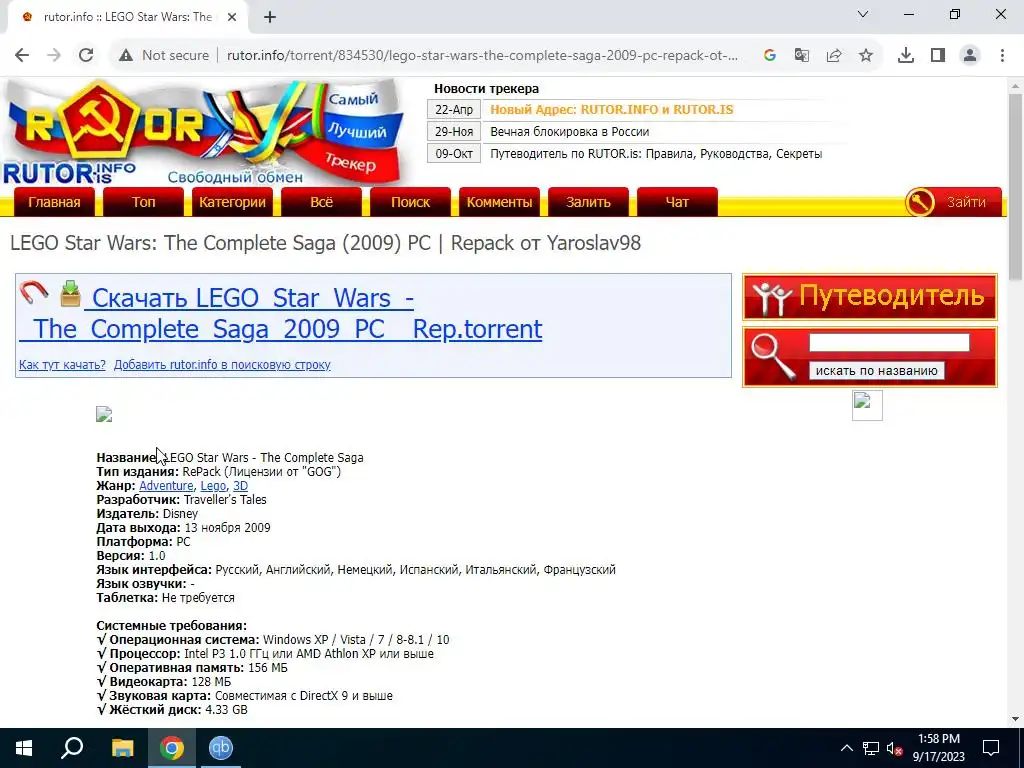Click the torrent download box icon
The image size is (1024, 768).
click(70, 293)
